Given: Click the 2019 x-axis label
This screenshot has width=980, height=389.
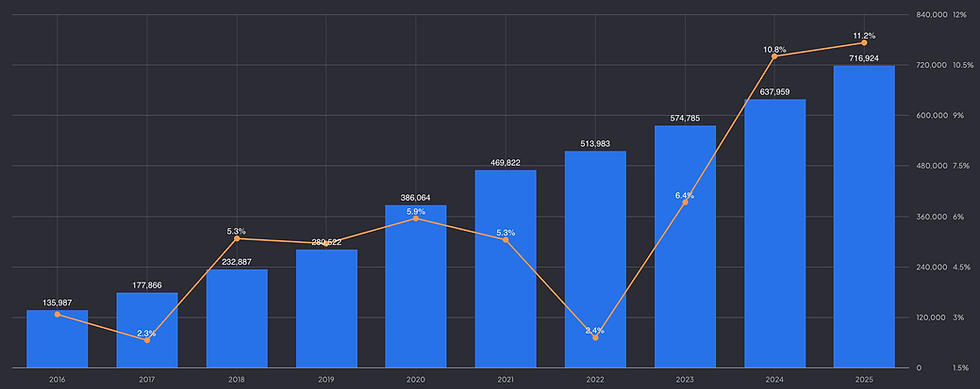Looking at the screenshot, I should (x=326, y=380).
